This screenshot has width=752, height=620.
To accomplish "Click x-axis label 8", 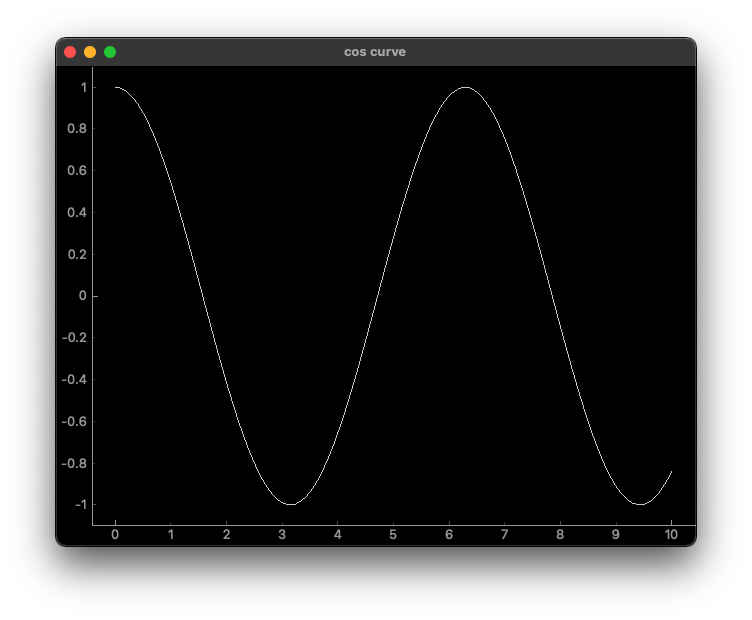I will tap(560, 535).
